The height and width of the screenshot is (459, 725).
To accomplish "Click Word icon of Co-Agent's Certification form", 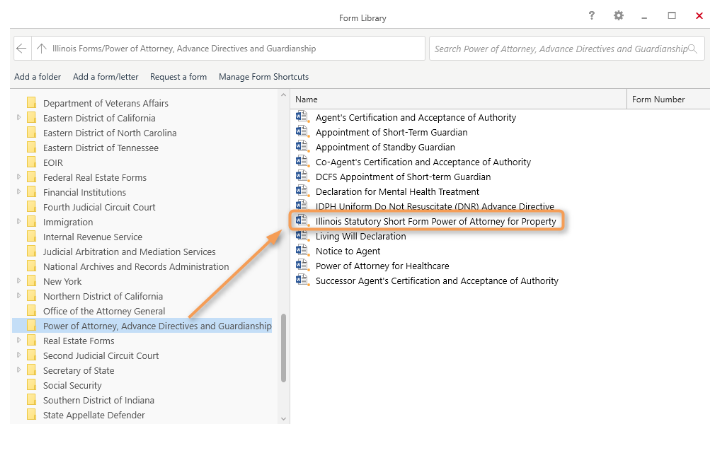I will [x=302, y=161].
